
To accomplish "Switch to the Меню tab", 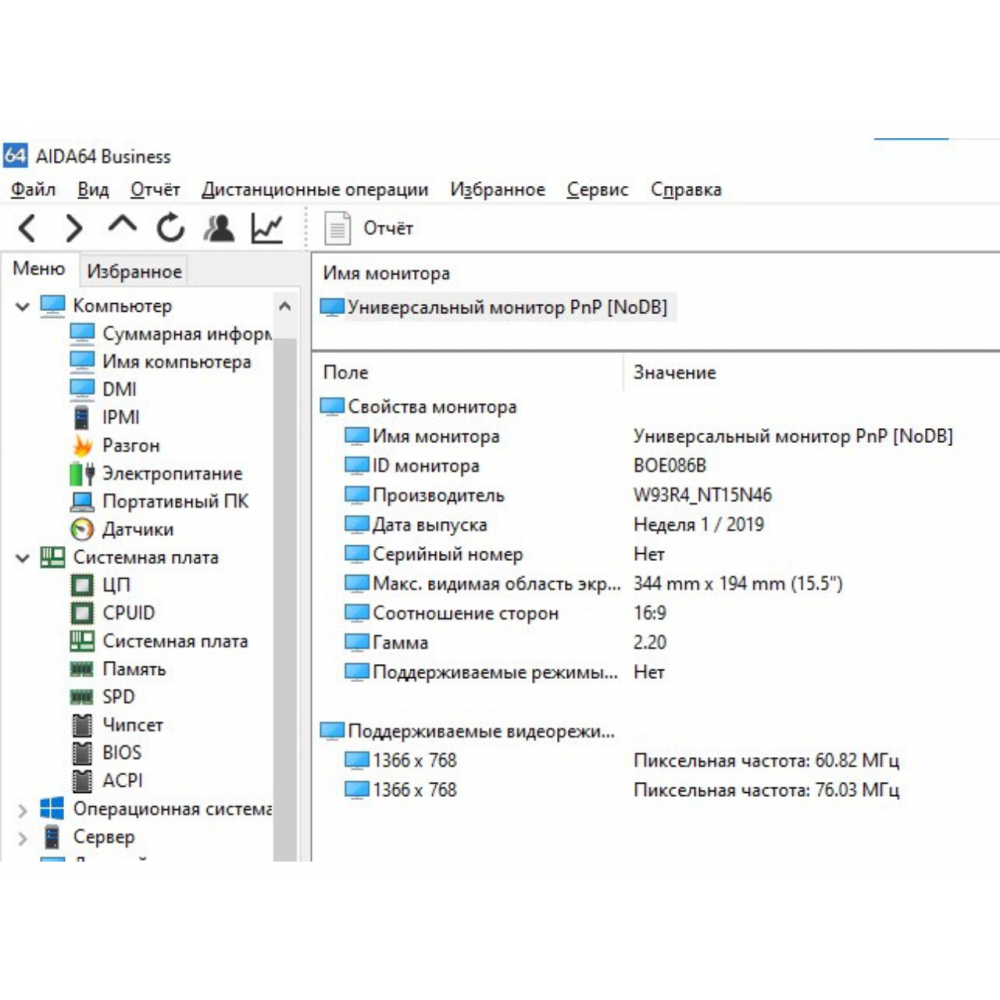I will point(39,268).
